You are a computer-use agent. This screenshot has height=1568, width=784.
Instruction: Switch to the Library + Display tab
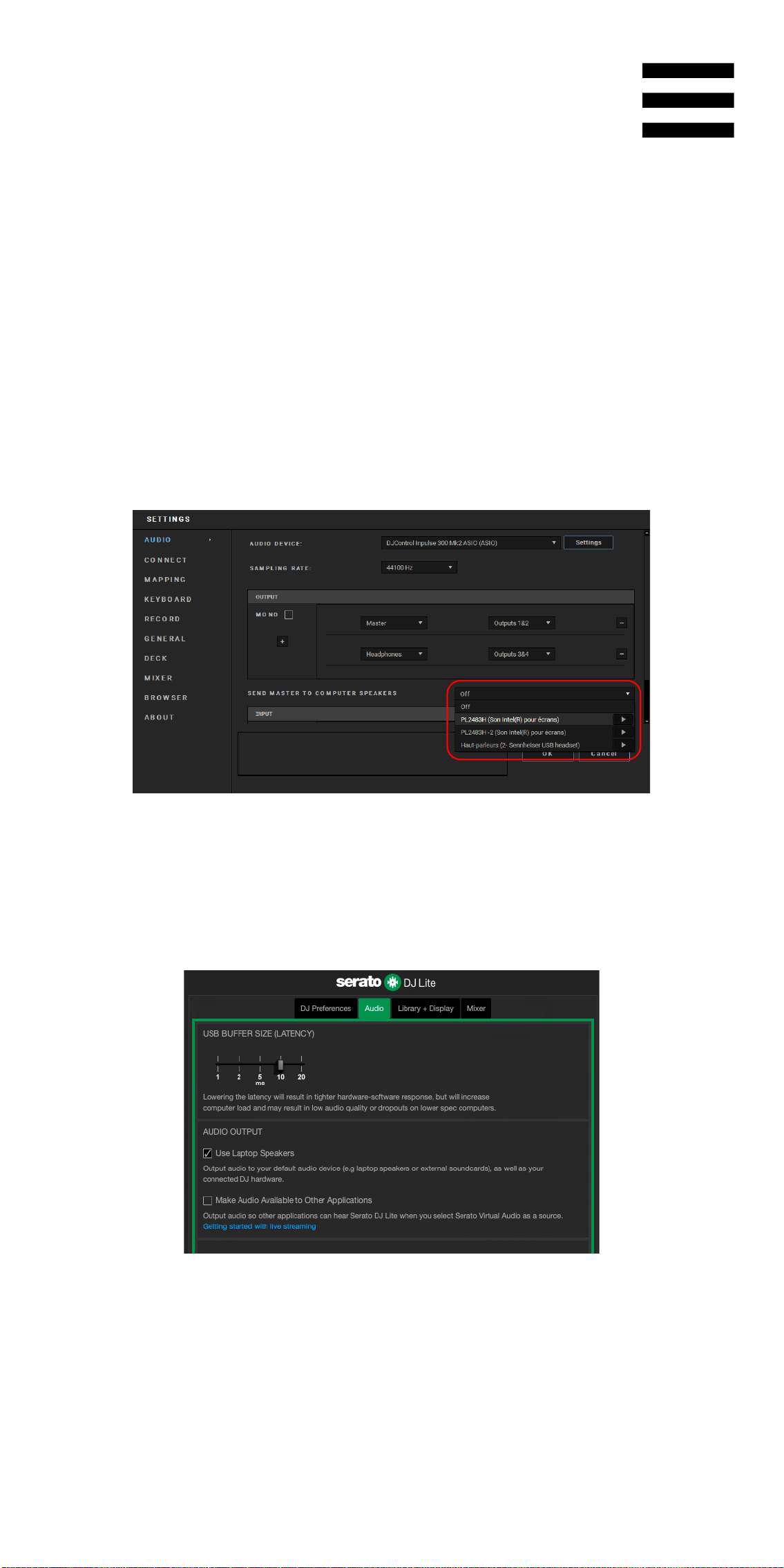(426, 1008)
